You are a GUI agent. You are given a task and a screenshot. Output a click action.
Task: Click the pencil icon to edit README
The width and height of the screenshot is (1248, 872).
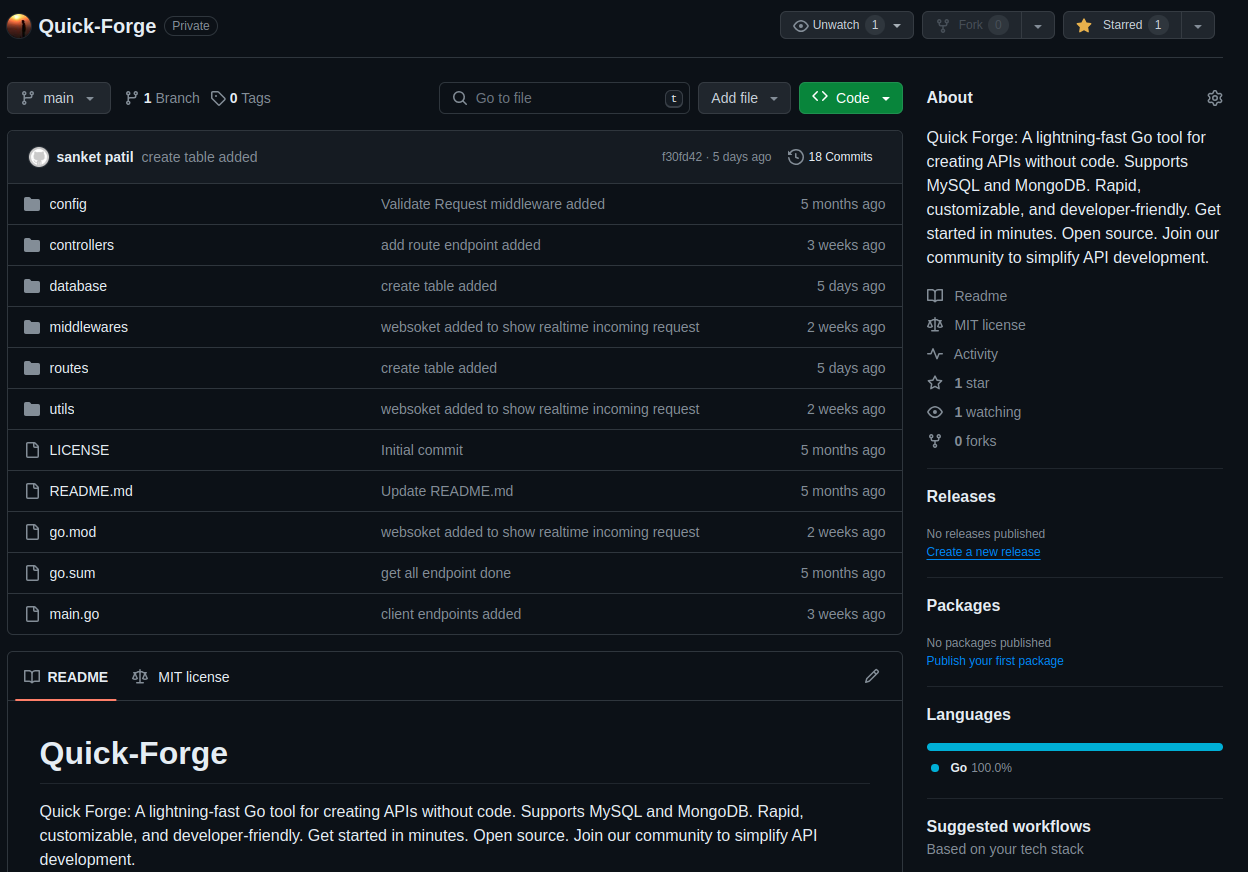coord(871,677)
